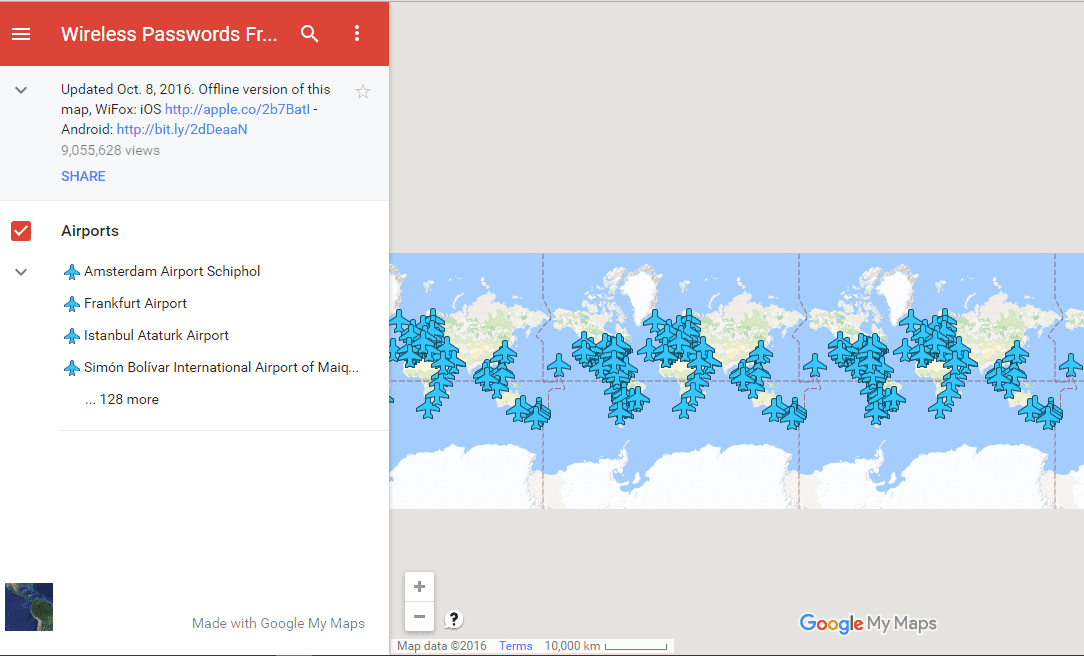Click the Airports layer title

[90, 231]
